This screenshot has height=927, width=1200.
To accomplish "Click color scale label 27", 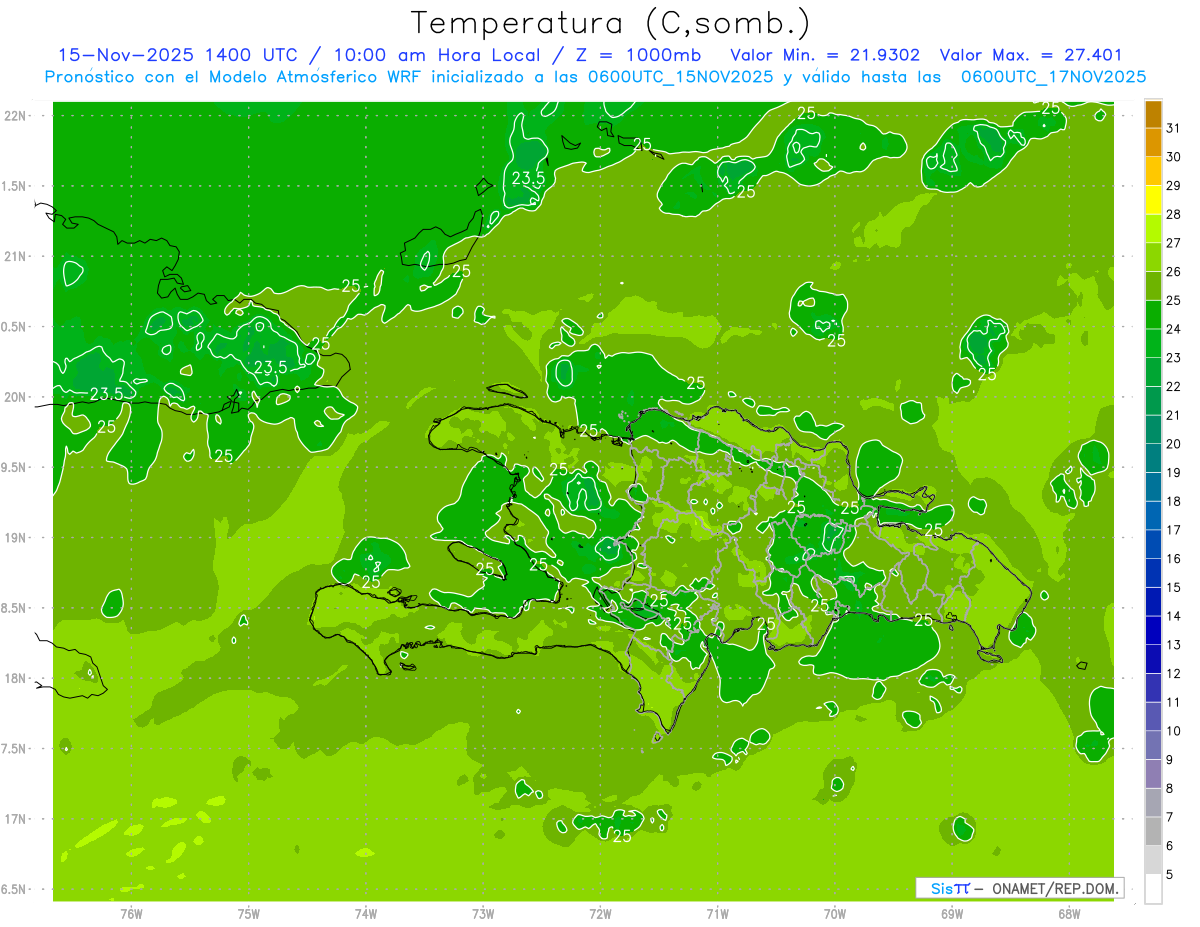I will pyautogui.click(x=1173, y=243).
